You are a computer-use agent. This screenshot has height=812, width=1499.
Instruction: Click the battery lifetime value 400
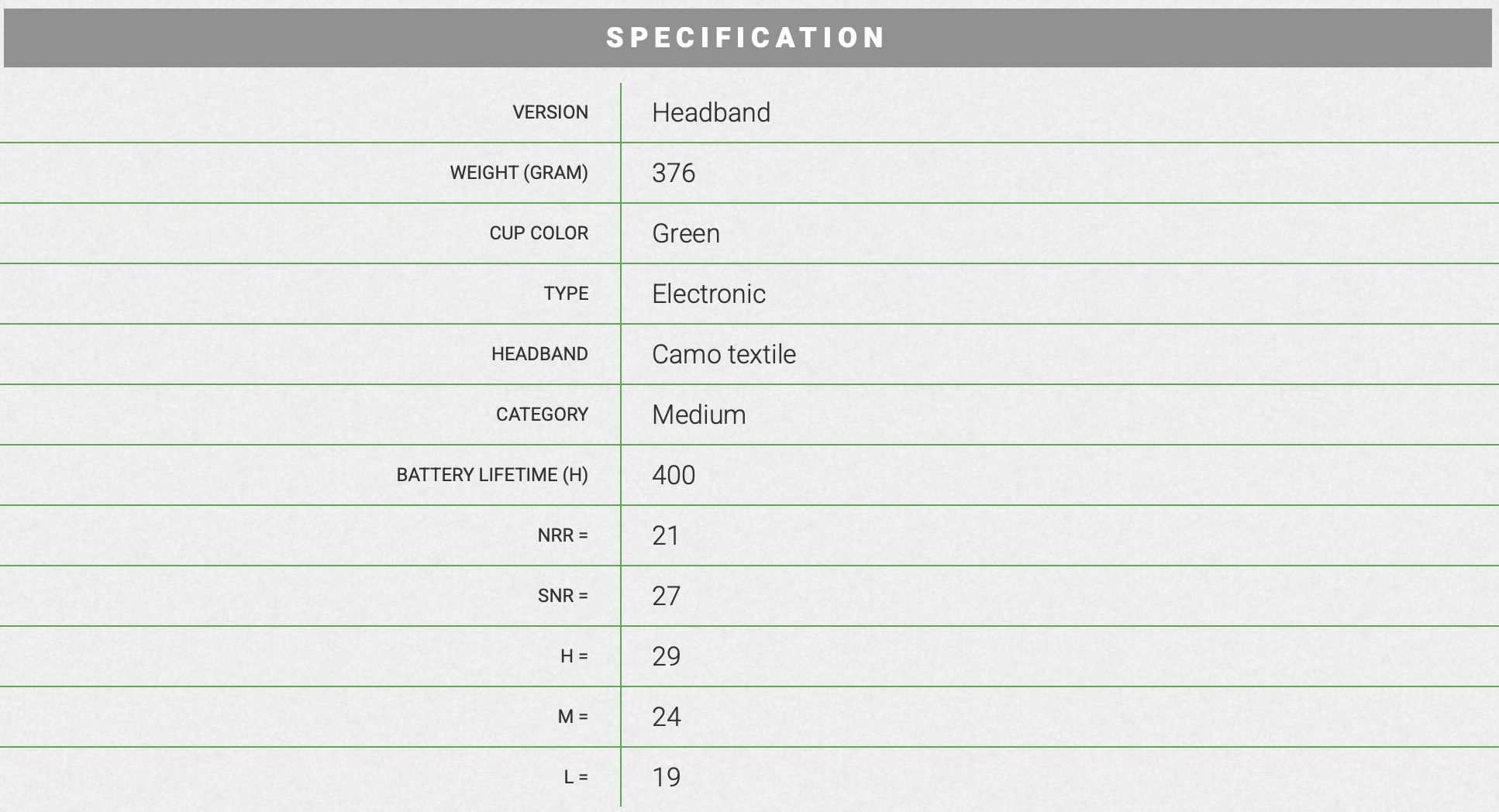pos(674,475)
